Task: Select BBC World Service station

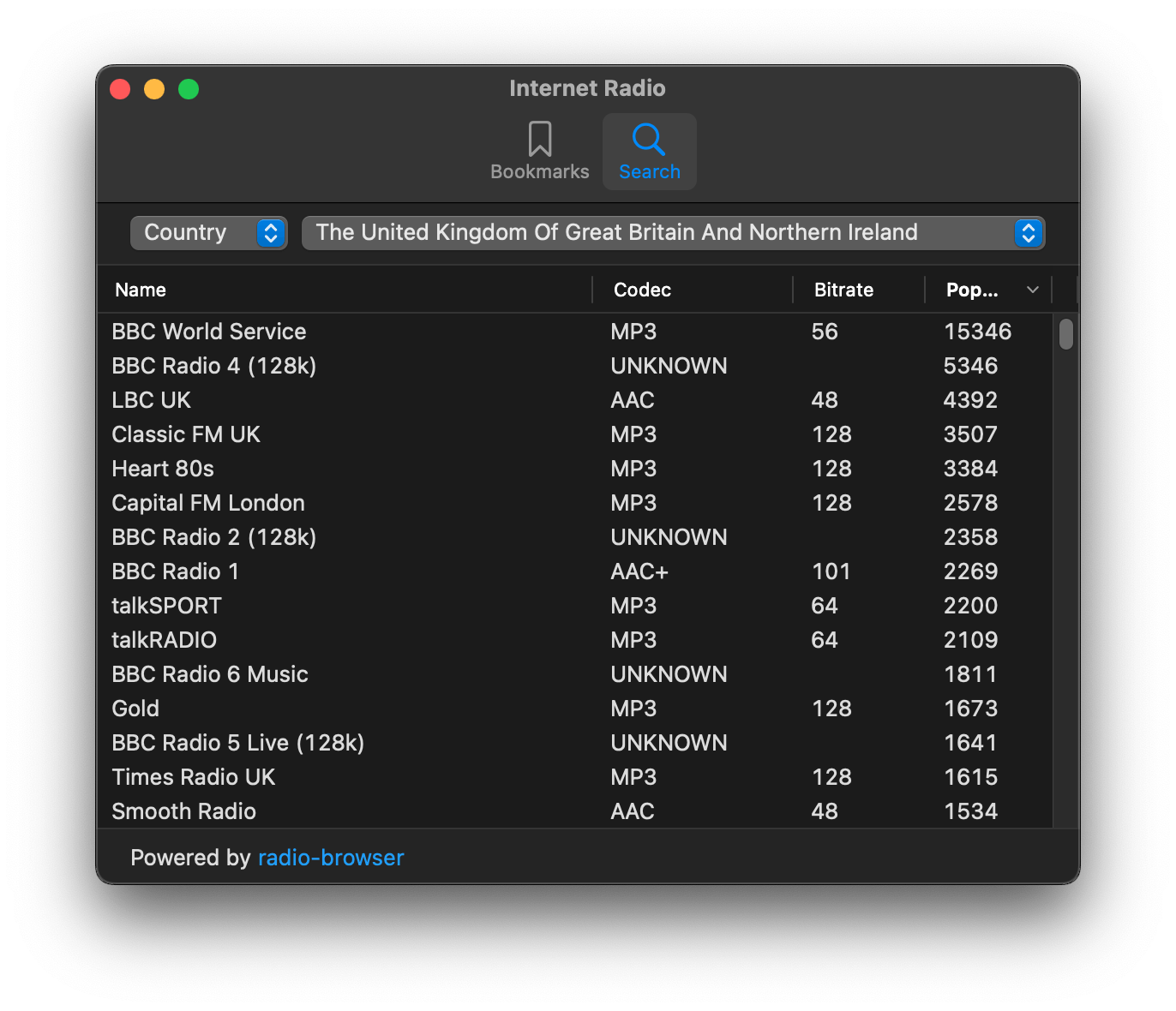Action: [575, 332]
